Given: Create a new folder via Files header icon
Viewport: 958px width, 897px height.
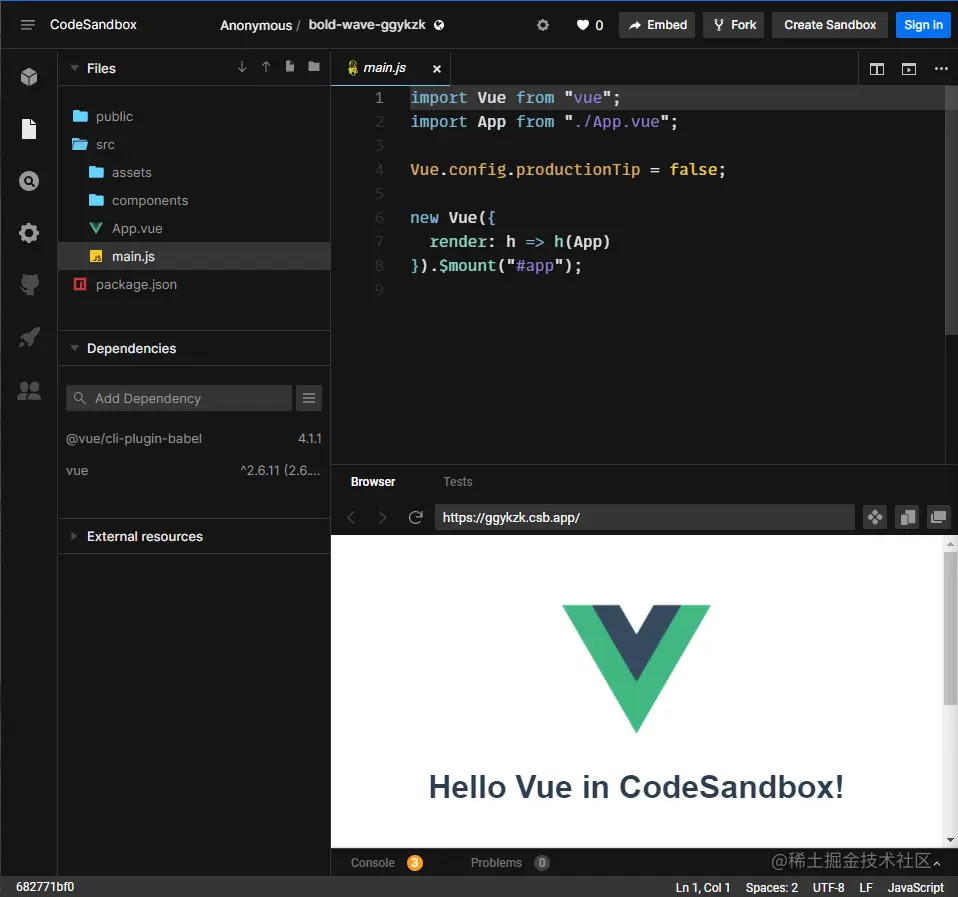Looking at the screenshot, I should (314, 67).
